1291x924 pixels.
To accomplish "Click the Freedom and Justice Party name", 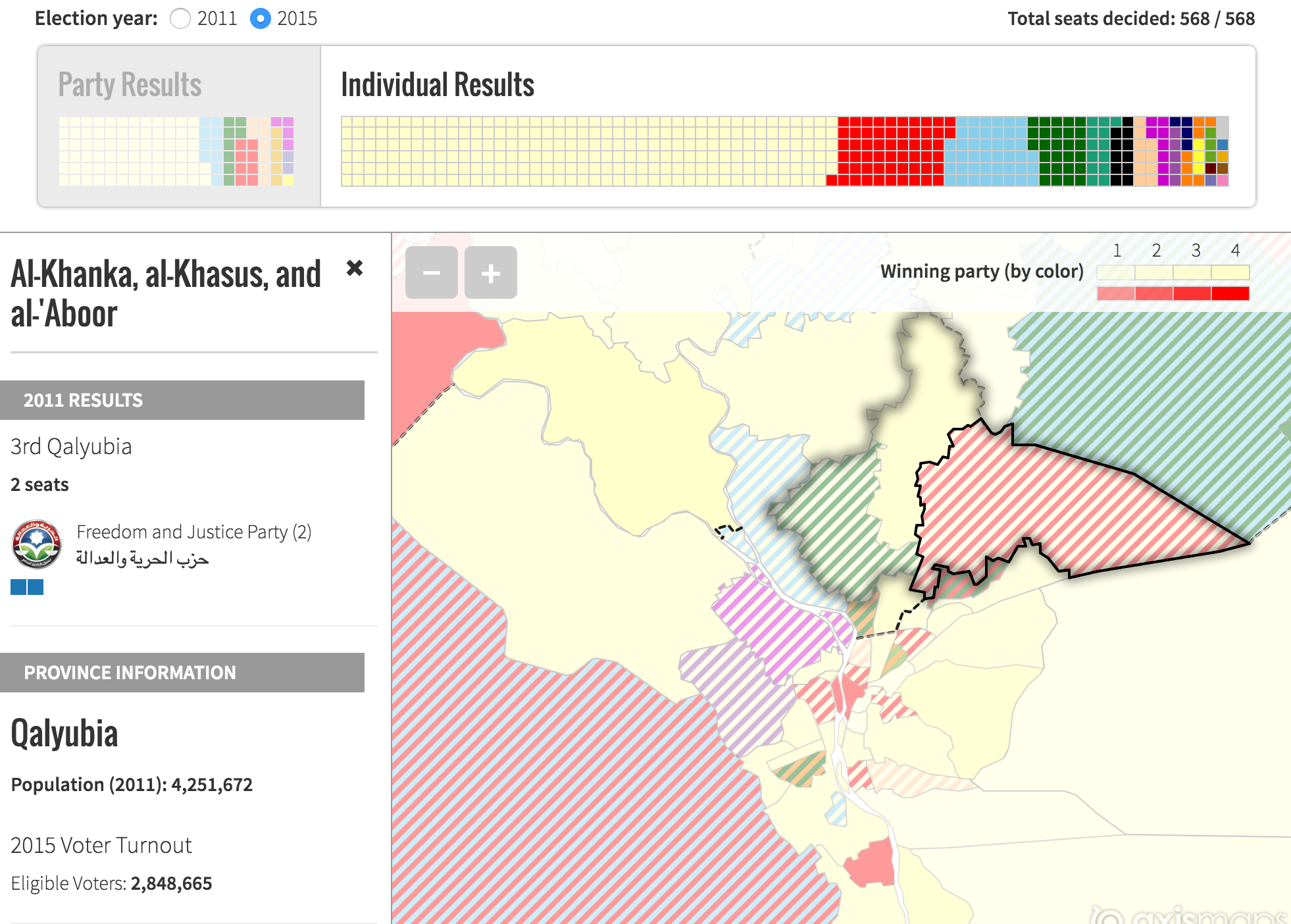I will point(193,532).
